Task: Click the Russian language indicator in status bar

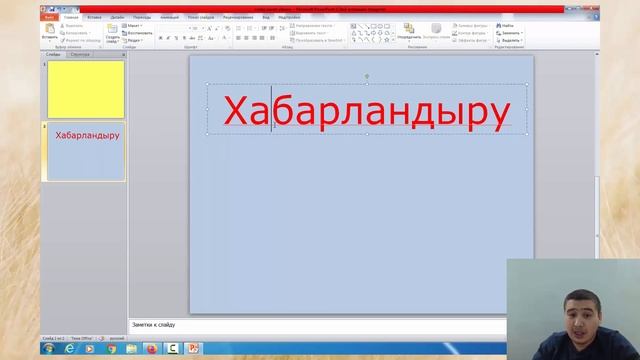Action: 117,338
